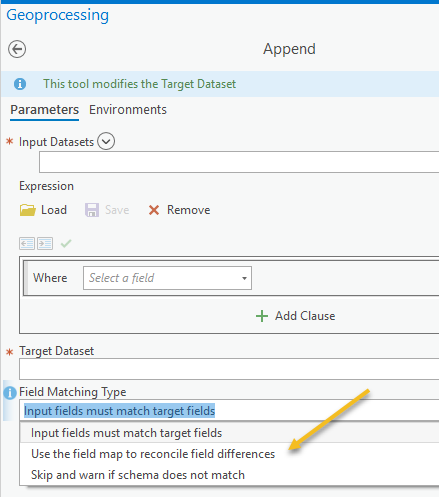Open the Select a field dropdown
The width and height of the screenshot is (439, 497).
pos(167,278)
